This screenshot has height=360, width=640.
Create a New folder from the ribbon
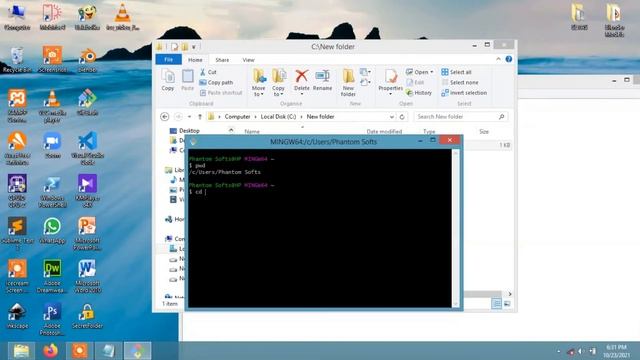348,82
